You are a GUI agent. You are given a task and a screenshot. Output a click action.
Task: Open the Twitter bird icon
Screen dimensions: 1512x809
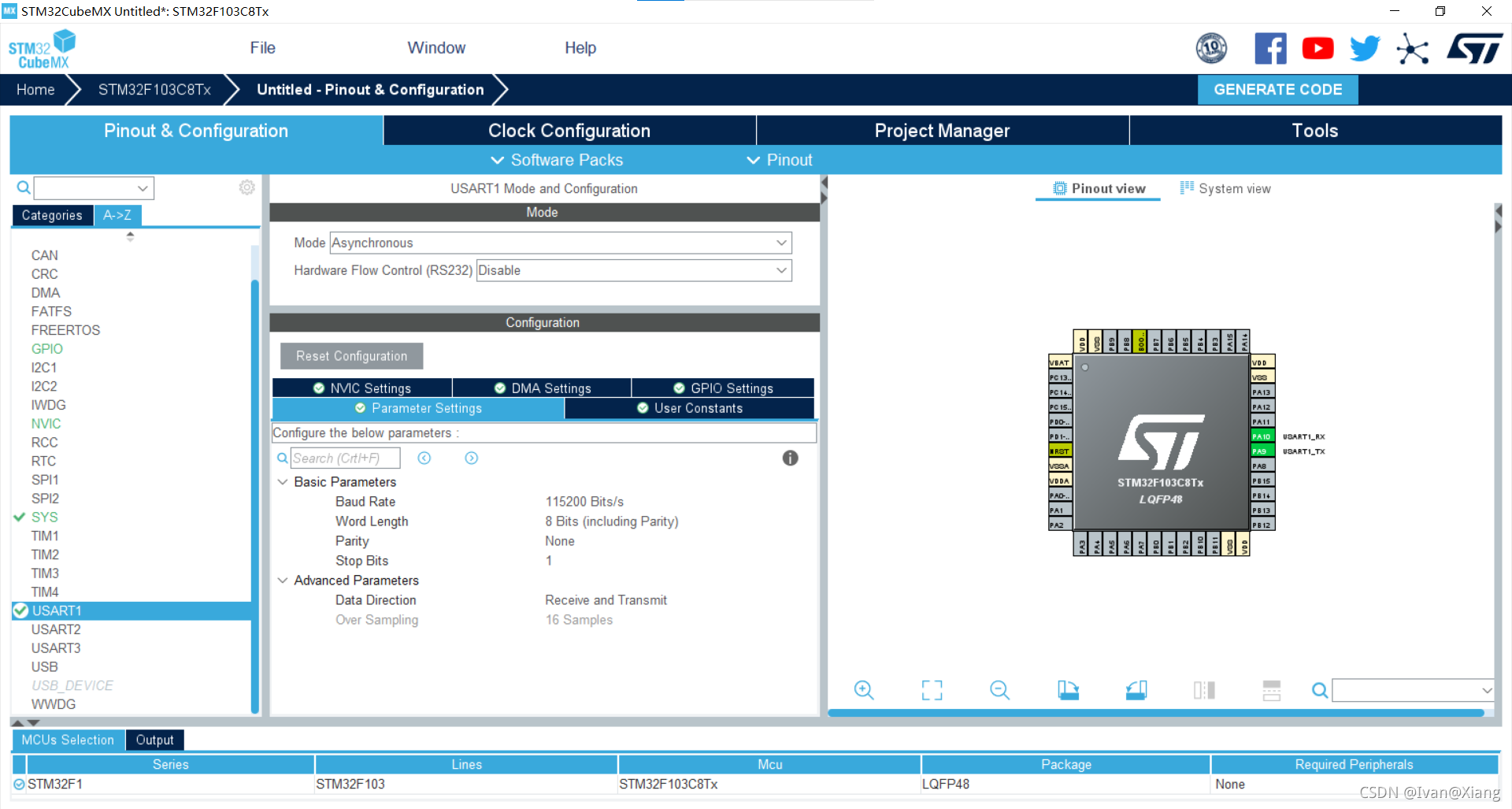pos(1365,49)
